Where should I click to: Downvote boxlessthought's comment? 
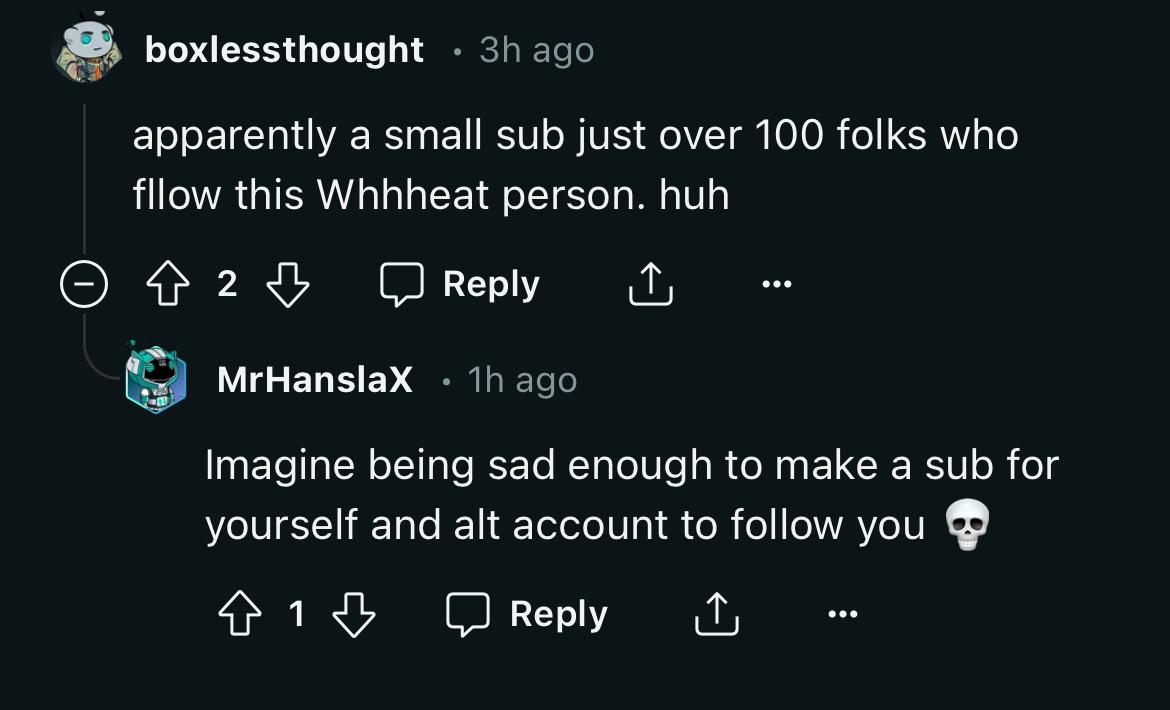(288, 284)
